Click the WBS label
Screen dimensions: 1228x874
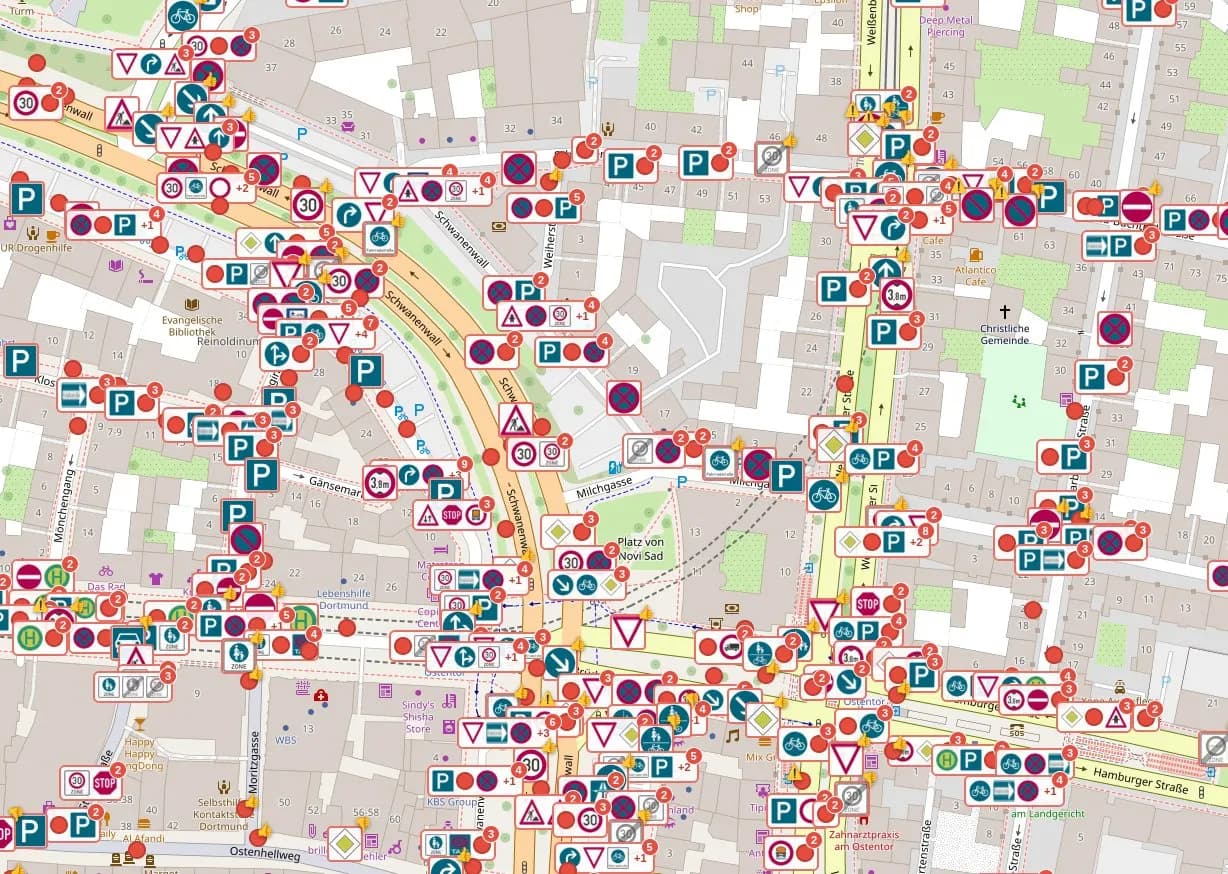(286, 741)
